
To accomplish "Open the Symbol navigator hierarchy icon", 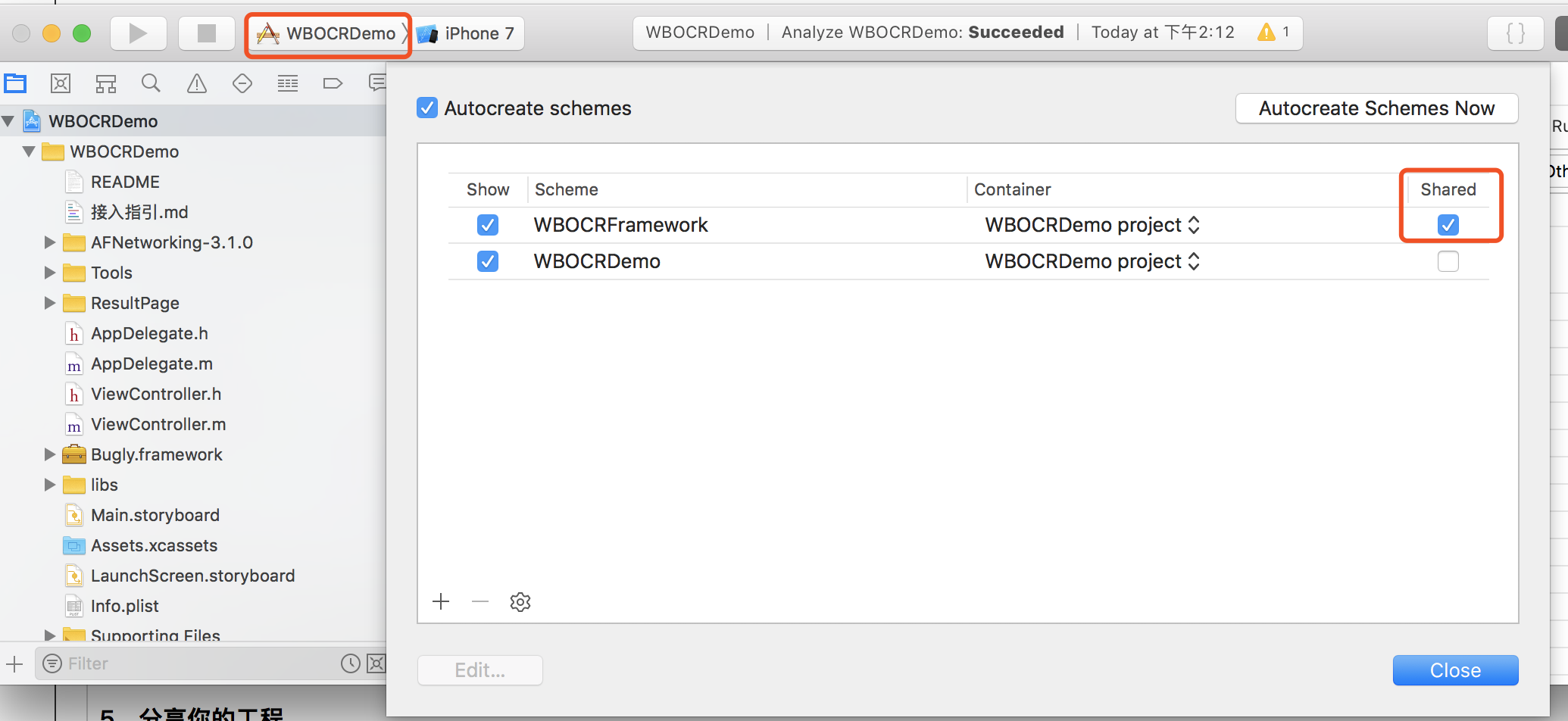I will pyautogui.click(x=106, y=83).
